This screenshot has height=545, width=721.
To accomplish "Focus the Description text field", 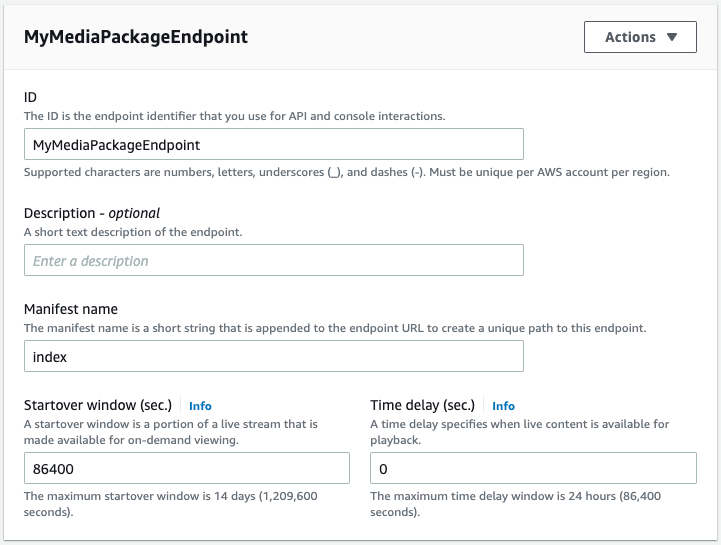I will (x=274, y=260).
